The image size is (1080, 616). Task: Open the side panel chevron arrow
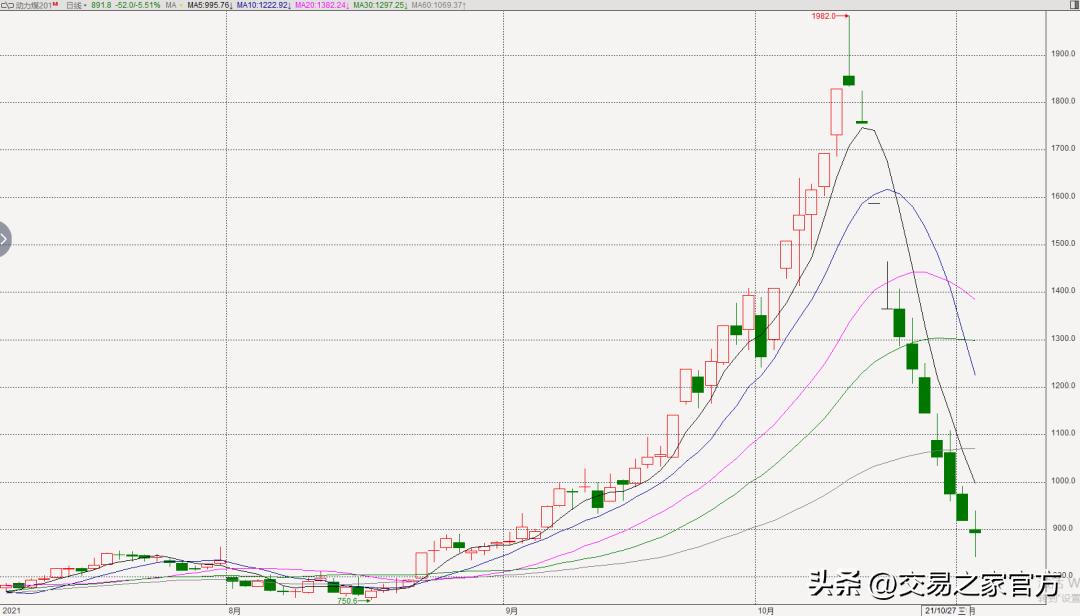tap(4, 240)
